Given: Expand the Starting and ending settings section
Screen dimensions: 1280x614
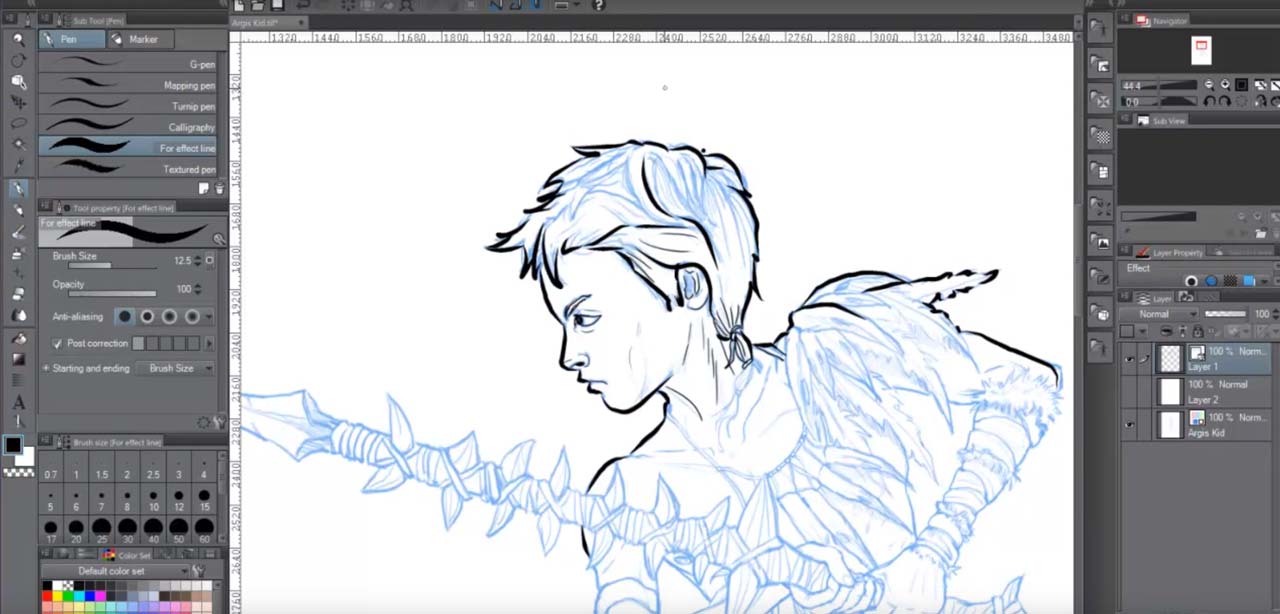Looking at the screenshot, I should pos(45,368).
